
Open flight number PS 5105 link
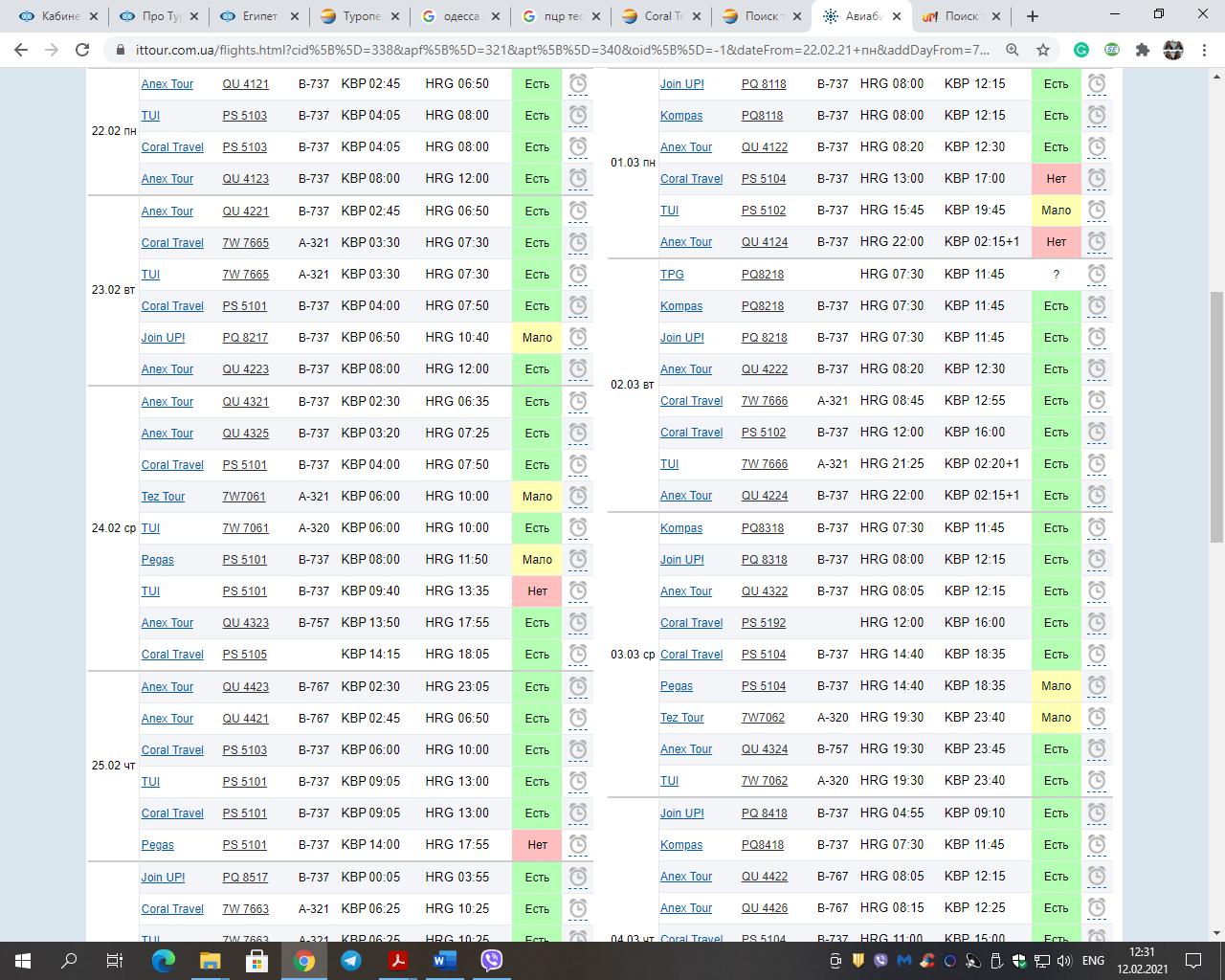click(x=244, y=655)
